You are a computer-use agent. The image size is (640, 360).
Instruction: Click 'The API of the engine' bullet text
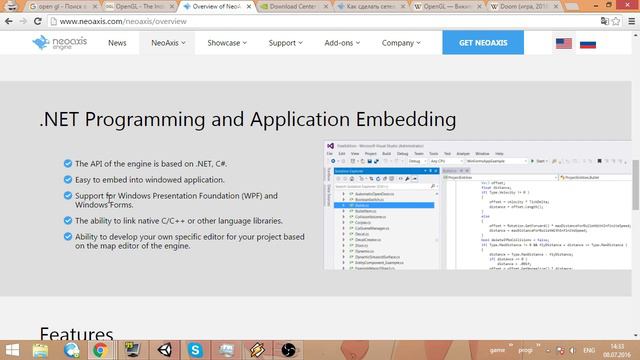point(151,164)
